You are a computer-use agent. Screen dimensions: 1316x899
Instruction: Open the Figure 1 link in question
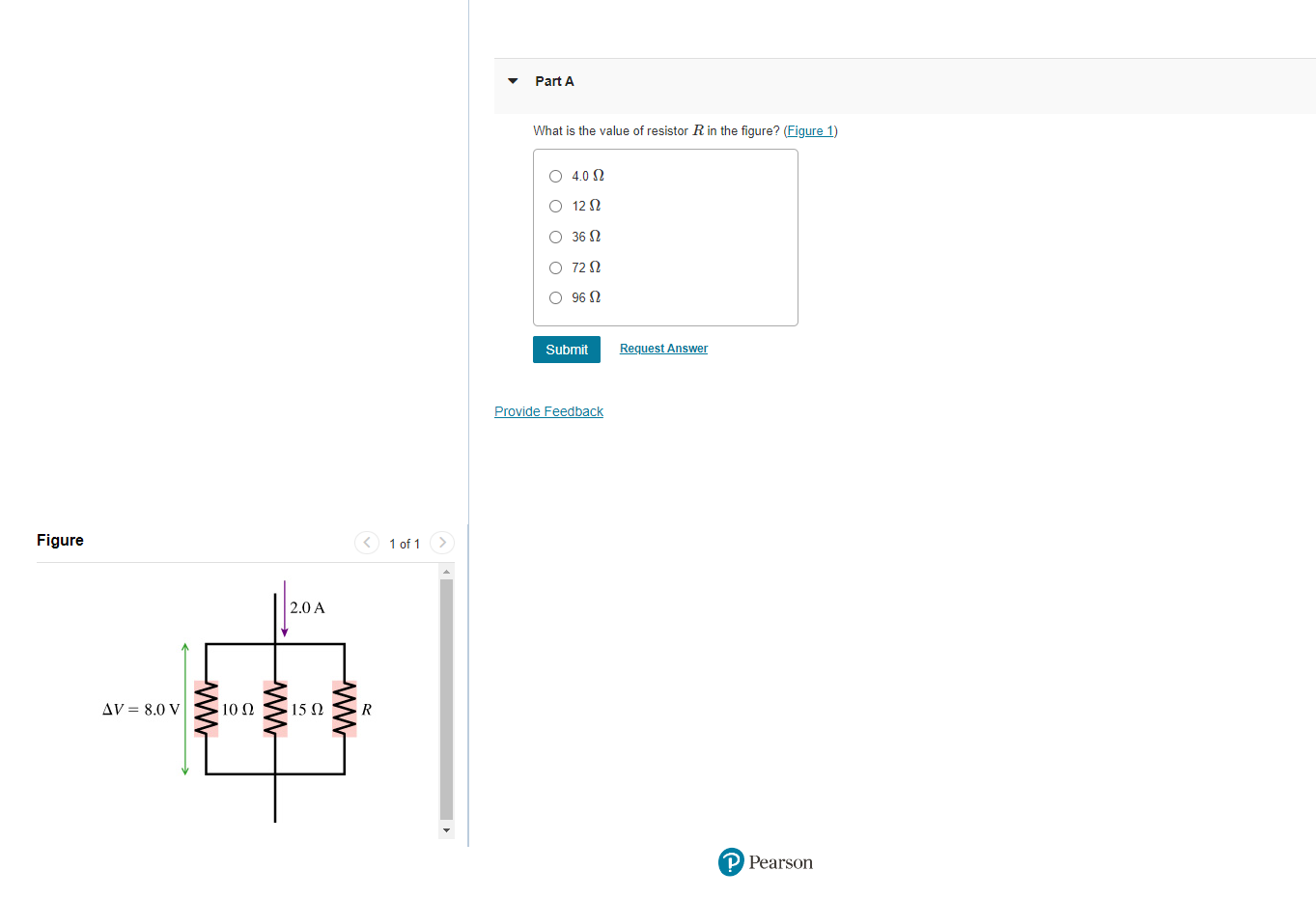810,131
